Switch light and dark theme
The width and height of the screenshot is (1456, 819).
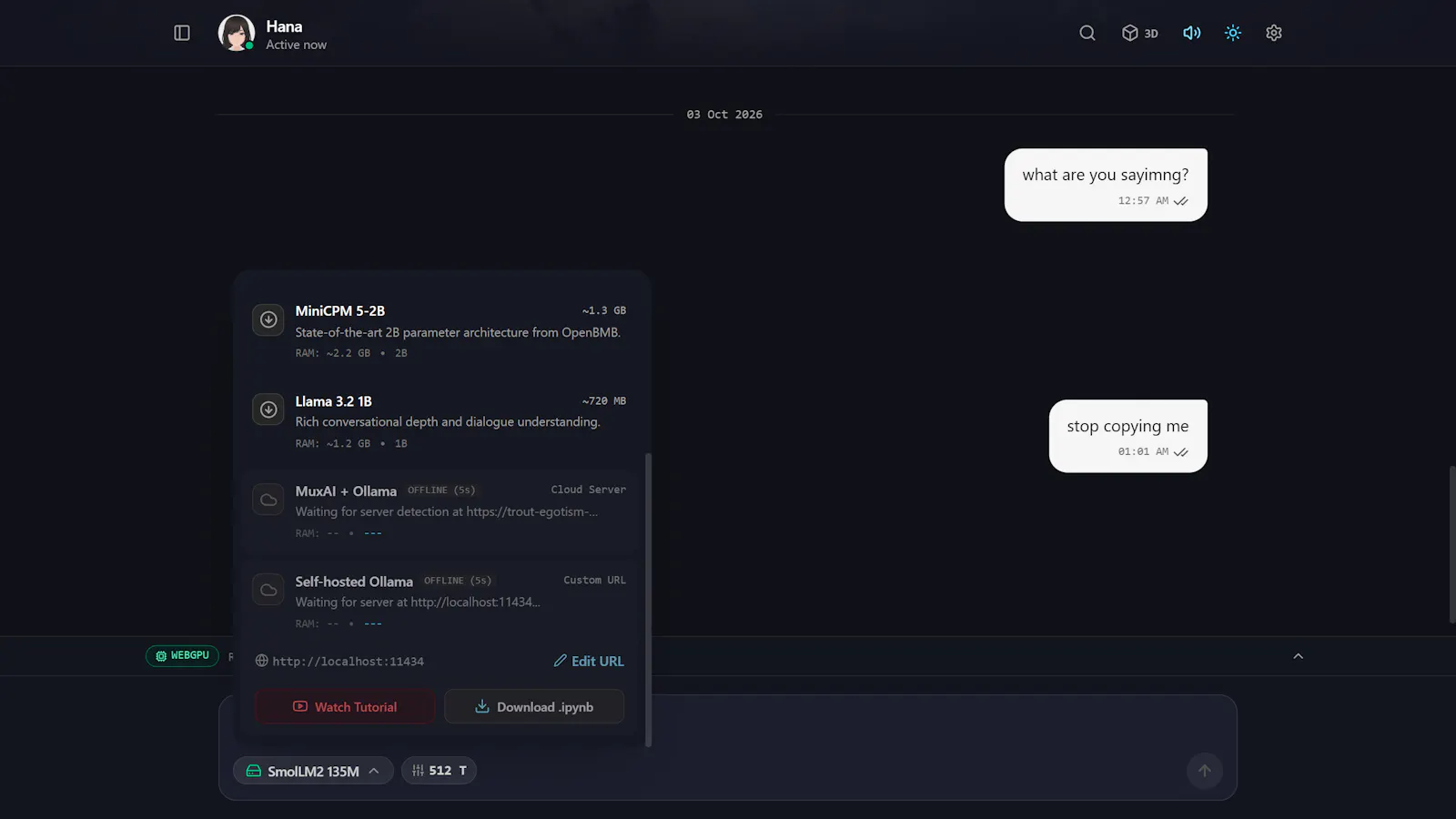tap(1233, 33)
